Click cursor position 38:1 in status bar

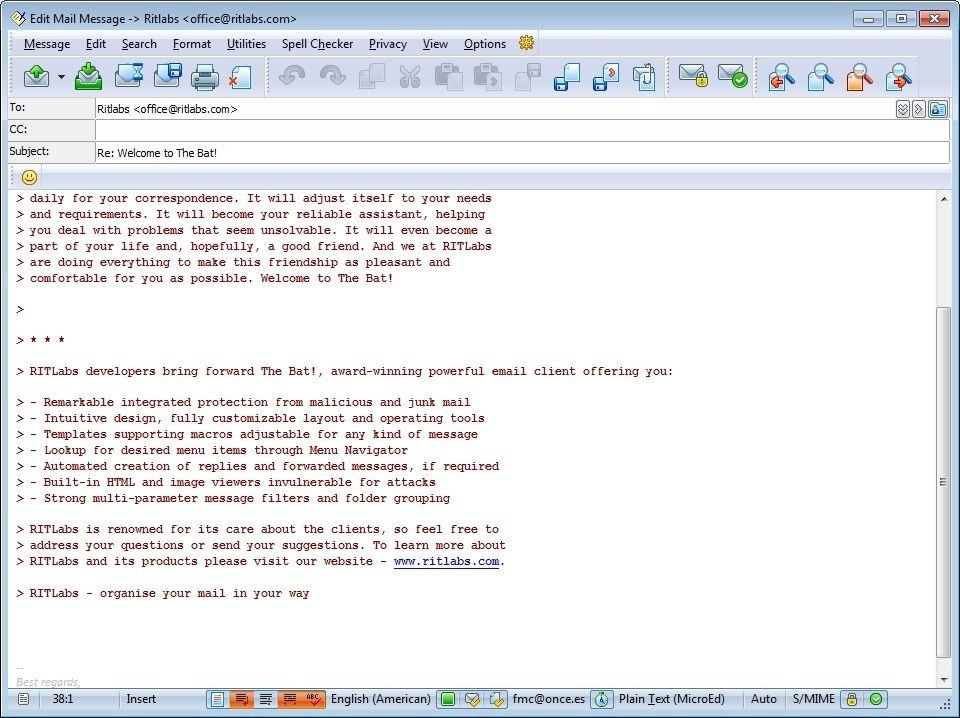(62, 699)
